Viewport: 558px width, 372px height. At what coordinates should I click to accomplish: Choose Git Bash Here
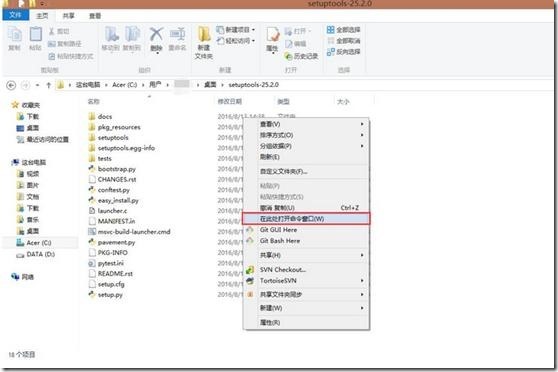coord(306,241)
